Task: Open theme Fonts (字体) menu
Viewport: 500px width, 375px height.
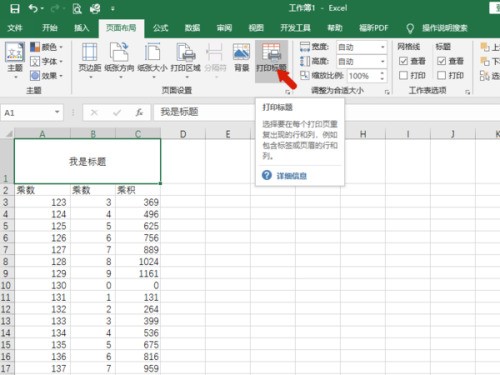Action: tap(46, 61)
